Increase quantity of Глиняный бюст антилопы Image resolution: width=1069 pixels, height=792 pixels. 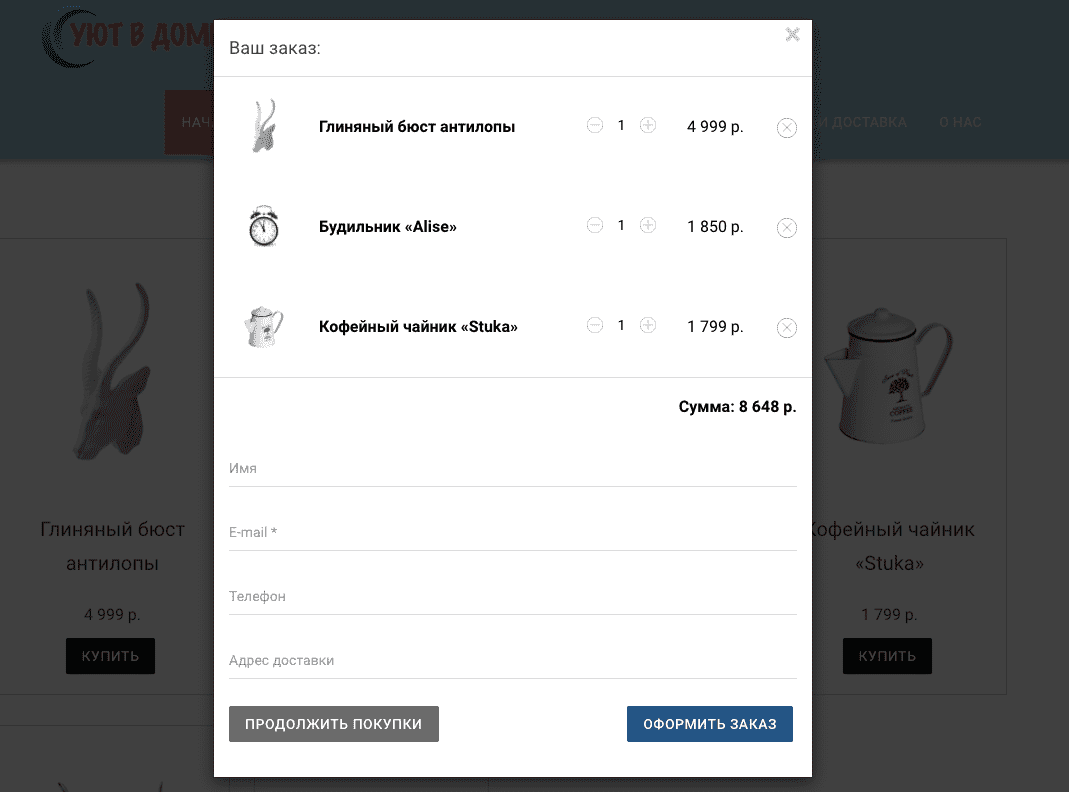(x=648, y=125)
